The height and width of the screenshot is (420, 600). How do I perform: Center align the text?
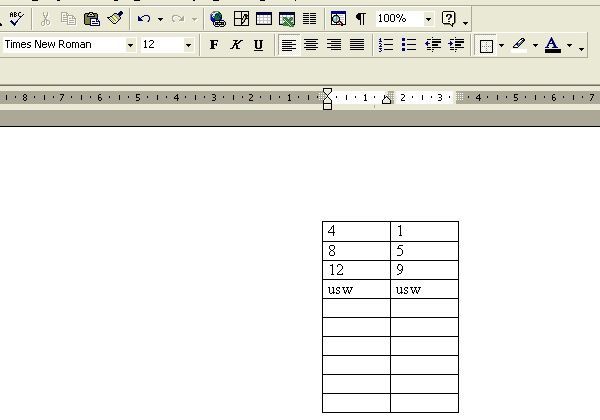tap(311, 45)
